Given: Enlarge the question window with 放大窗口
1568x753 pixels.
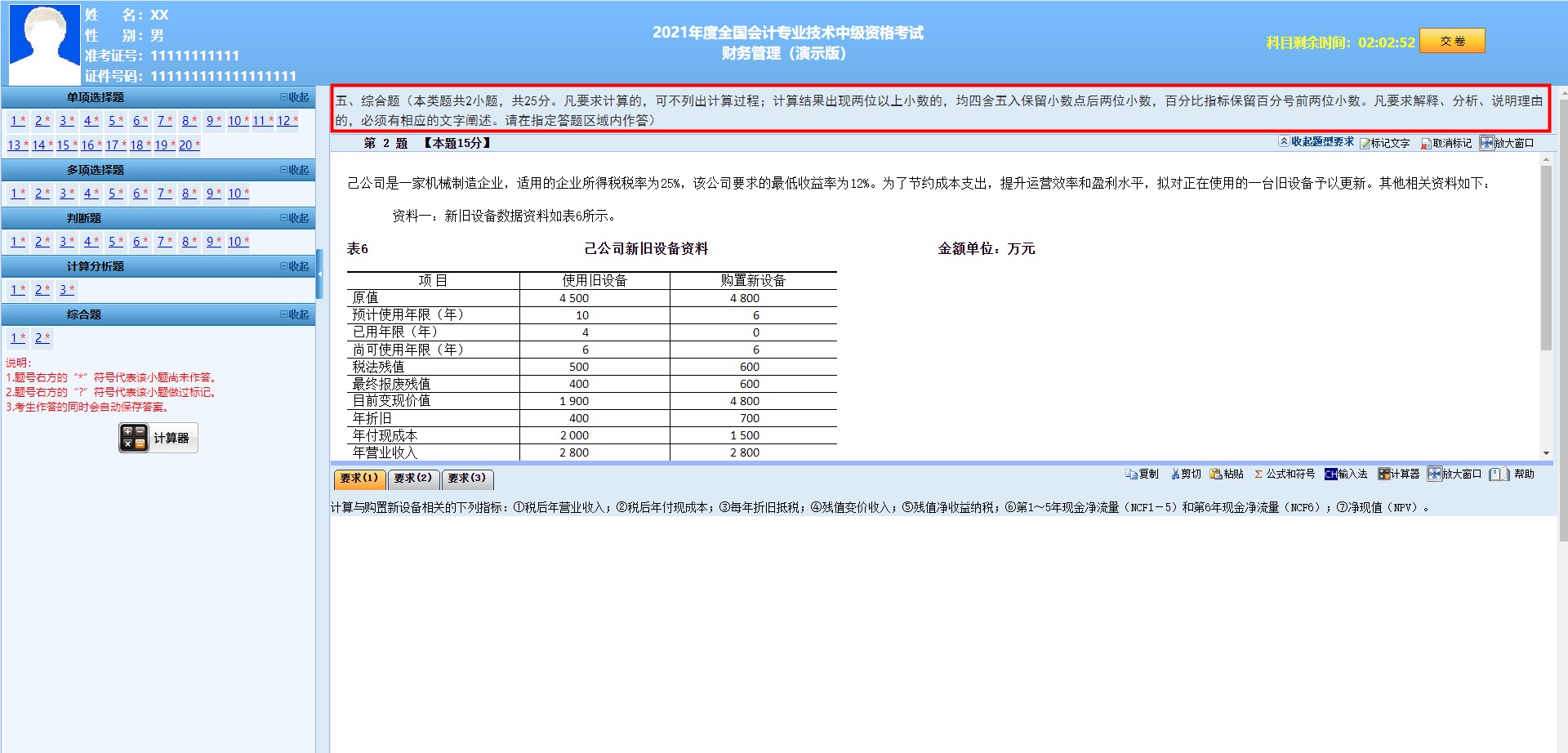Looking at the screenshot, I should (1507, 143).
